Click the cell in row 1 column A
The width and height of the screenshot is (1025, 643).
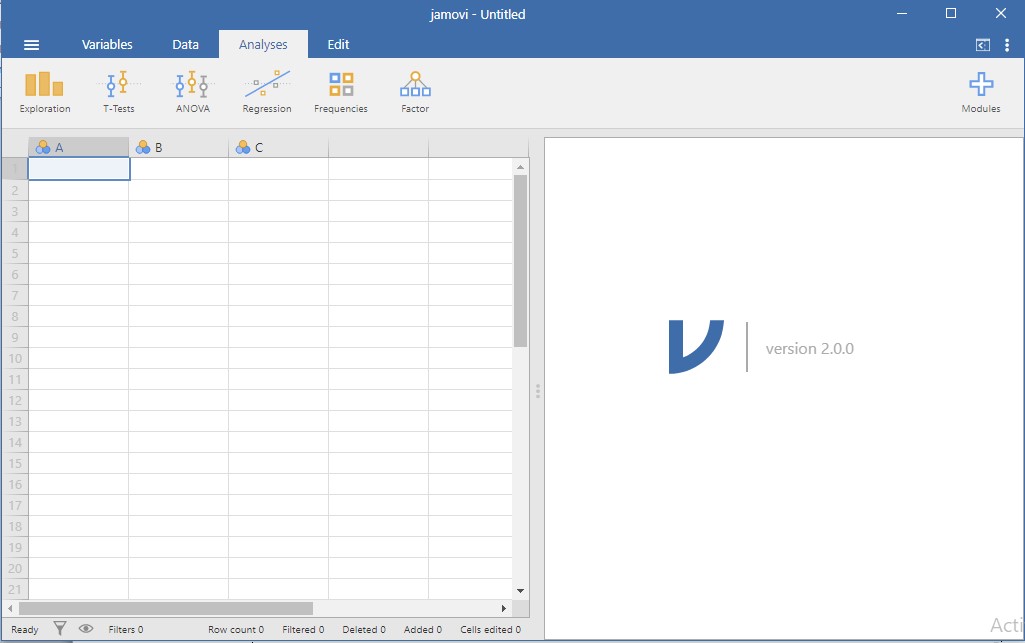pos(78,169)
